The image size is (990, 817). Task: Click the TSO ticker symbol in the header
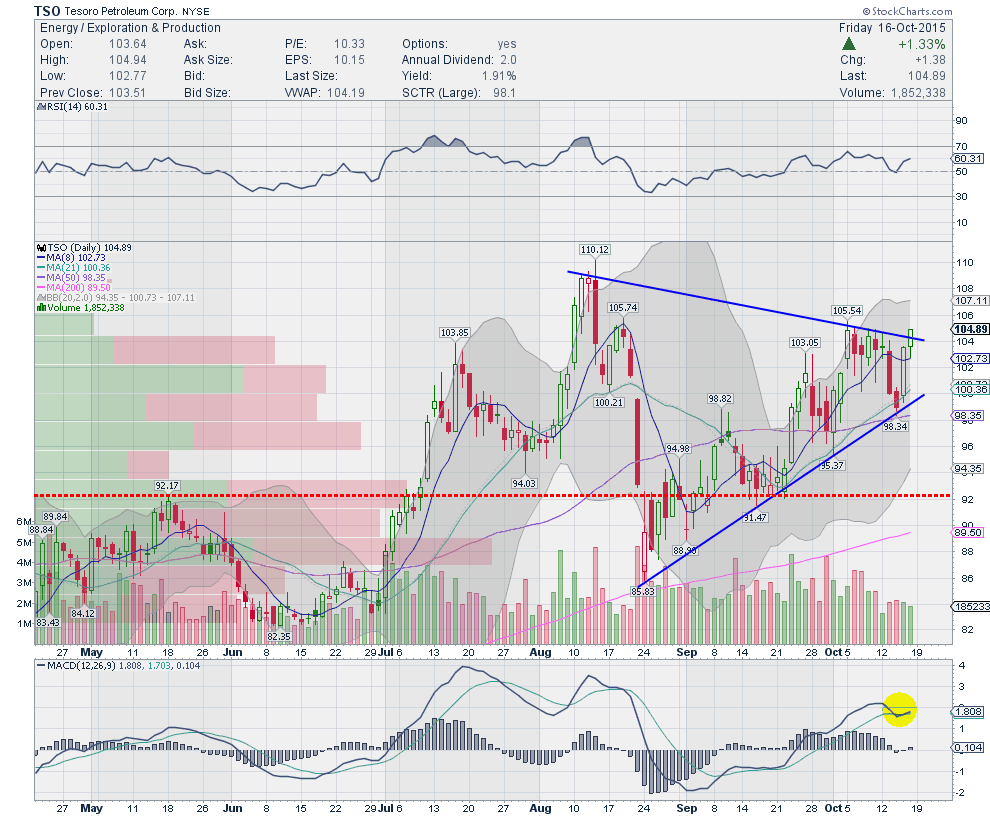[x=47, y=11]
